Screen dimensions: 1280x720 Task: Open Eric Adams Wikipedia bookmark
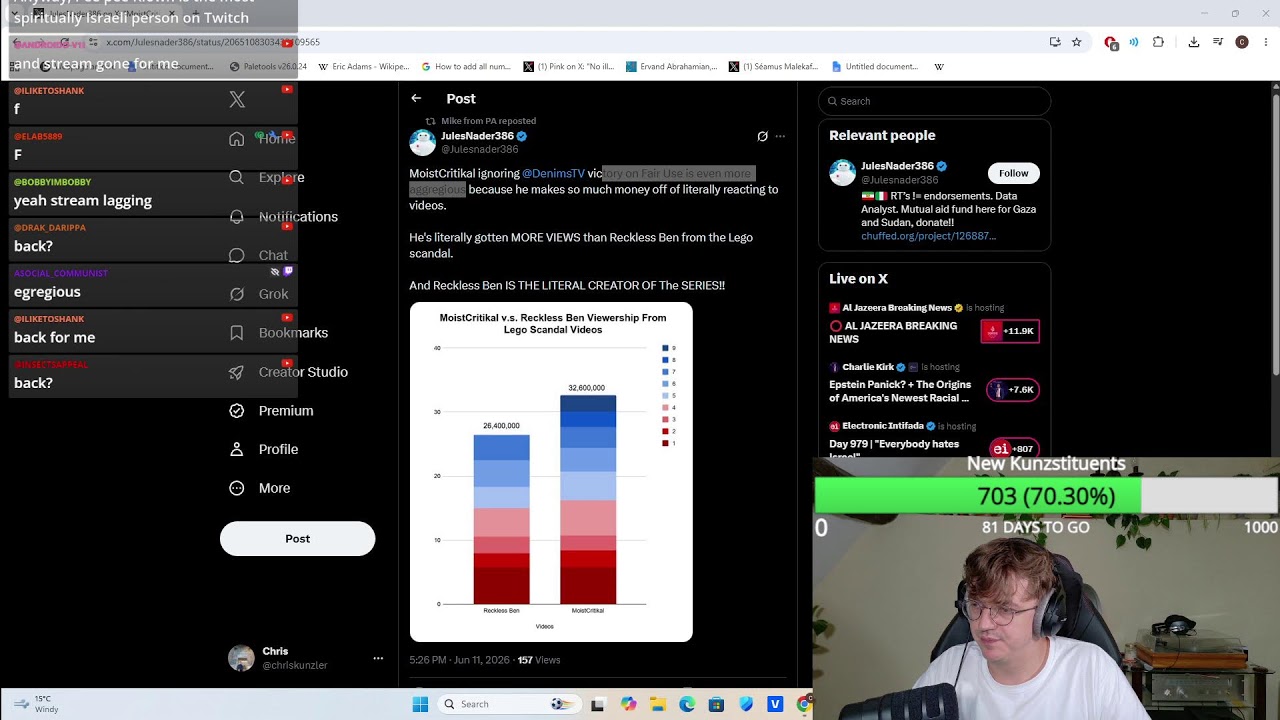click(364, 67)
